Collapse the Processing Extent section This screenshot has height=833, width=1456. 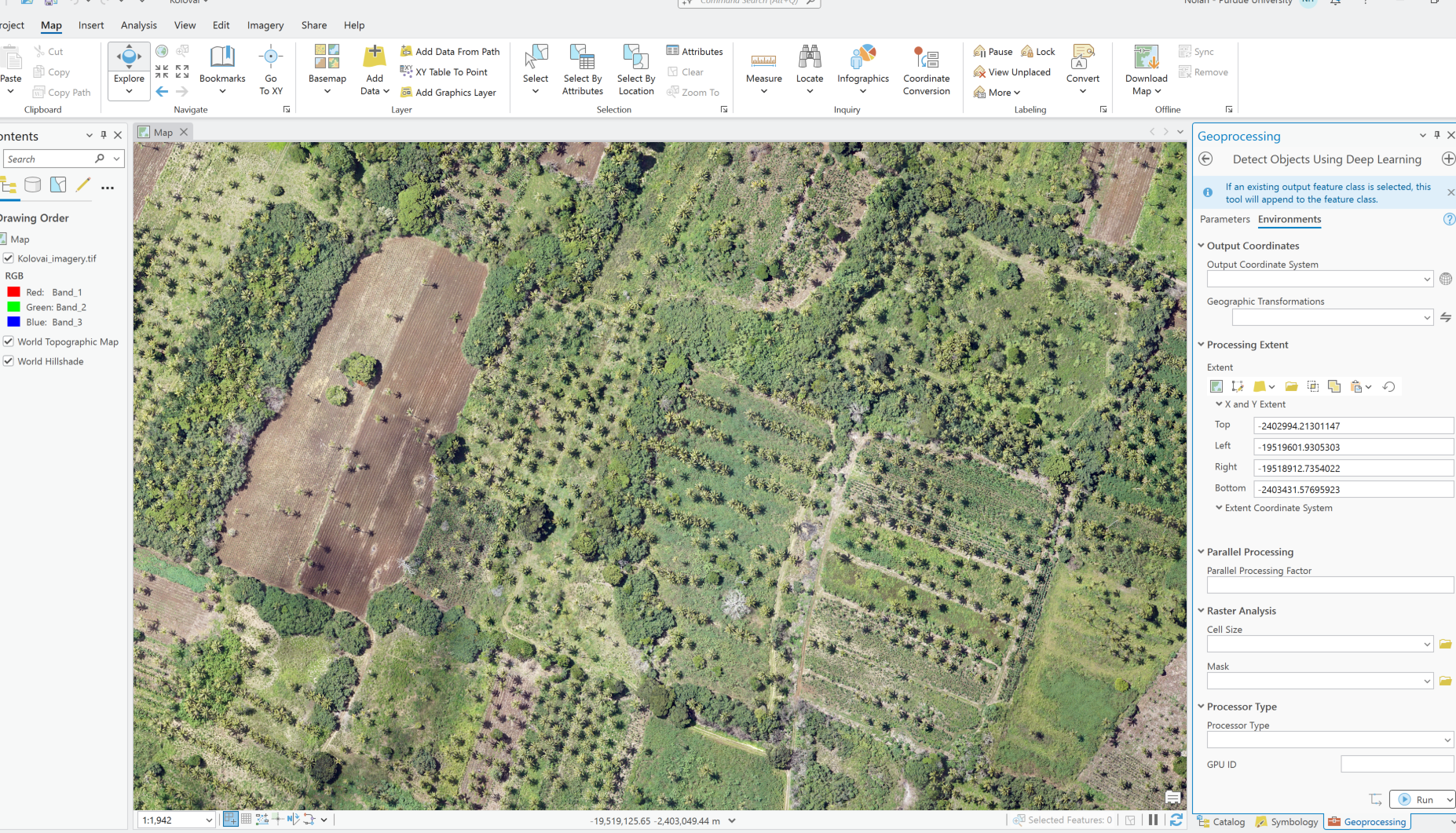click(1201, 344)
